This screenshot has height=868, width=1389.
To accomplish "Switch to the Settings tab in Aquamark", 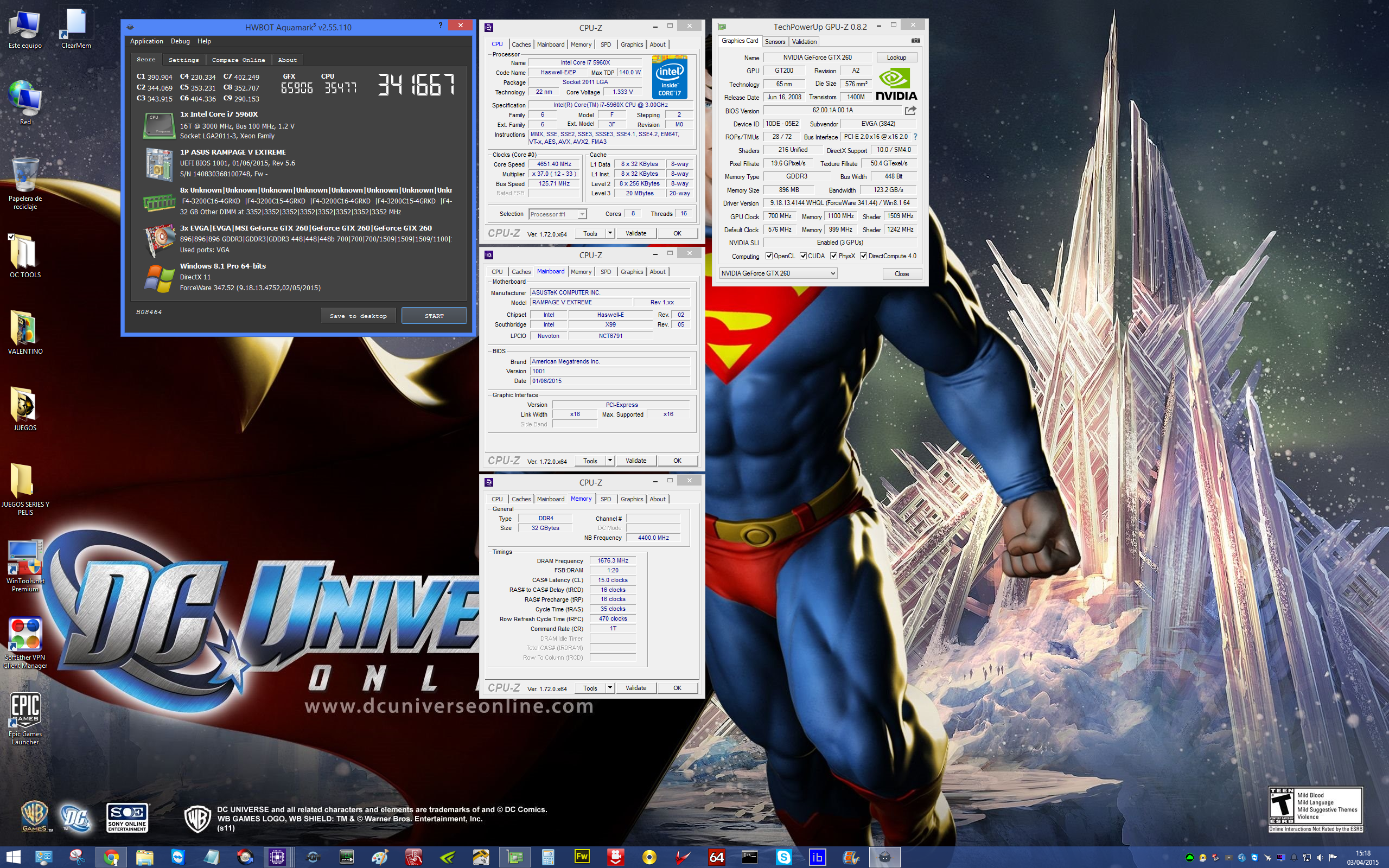I will pyautogui.click(x=184, y=60).
